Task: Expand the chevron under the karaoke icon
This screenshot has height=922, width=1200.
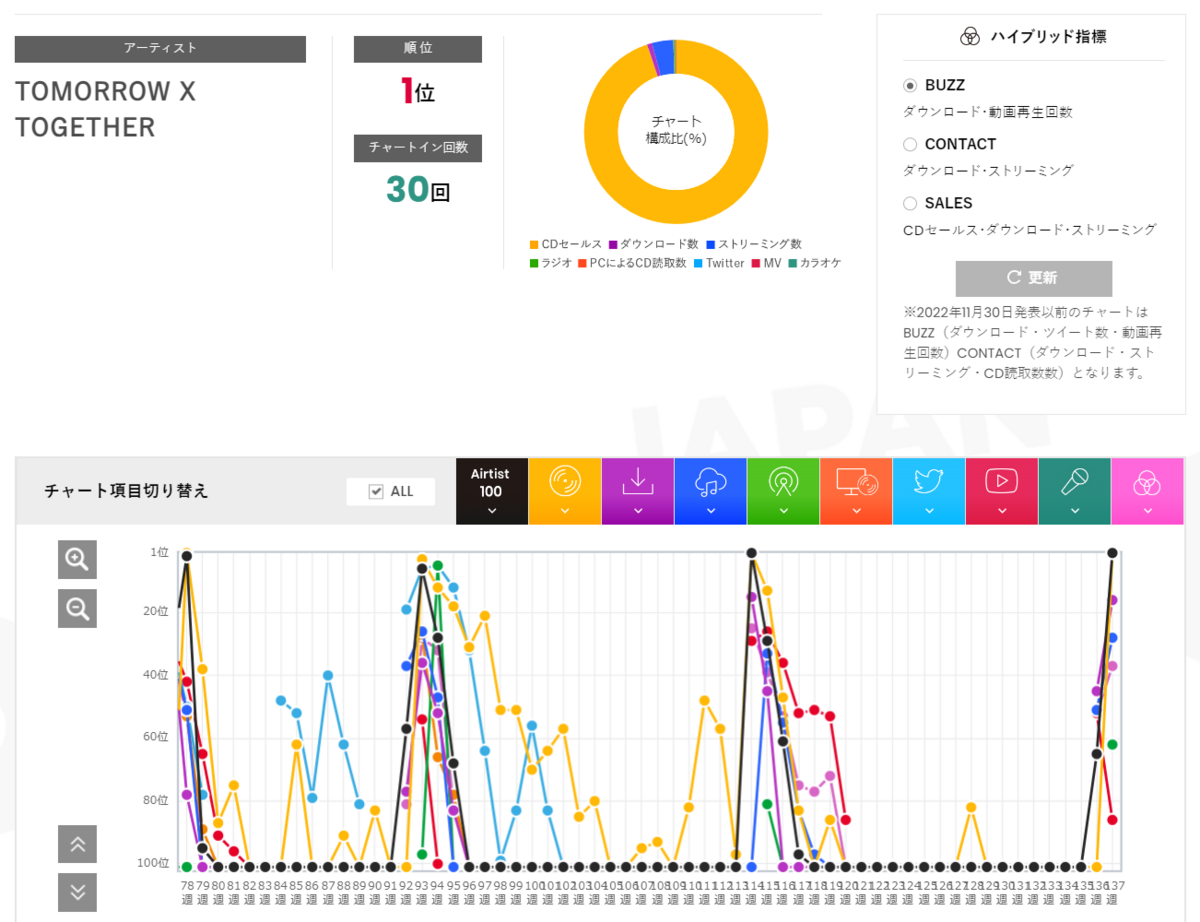Action: point(1075,511)
